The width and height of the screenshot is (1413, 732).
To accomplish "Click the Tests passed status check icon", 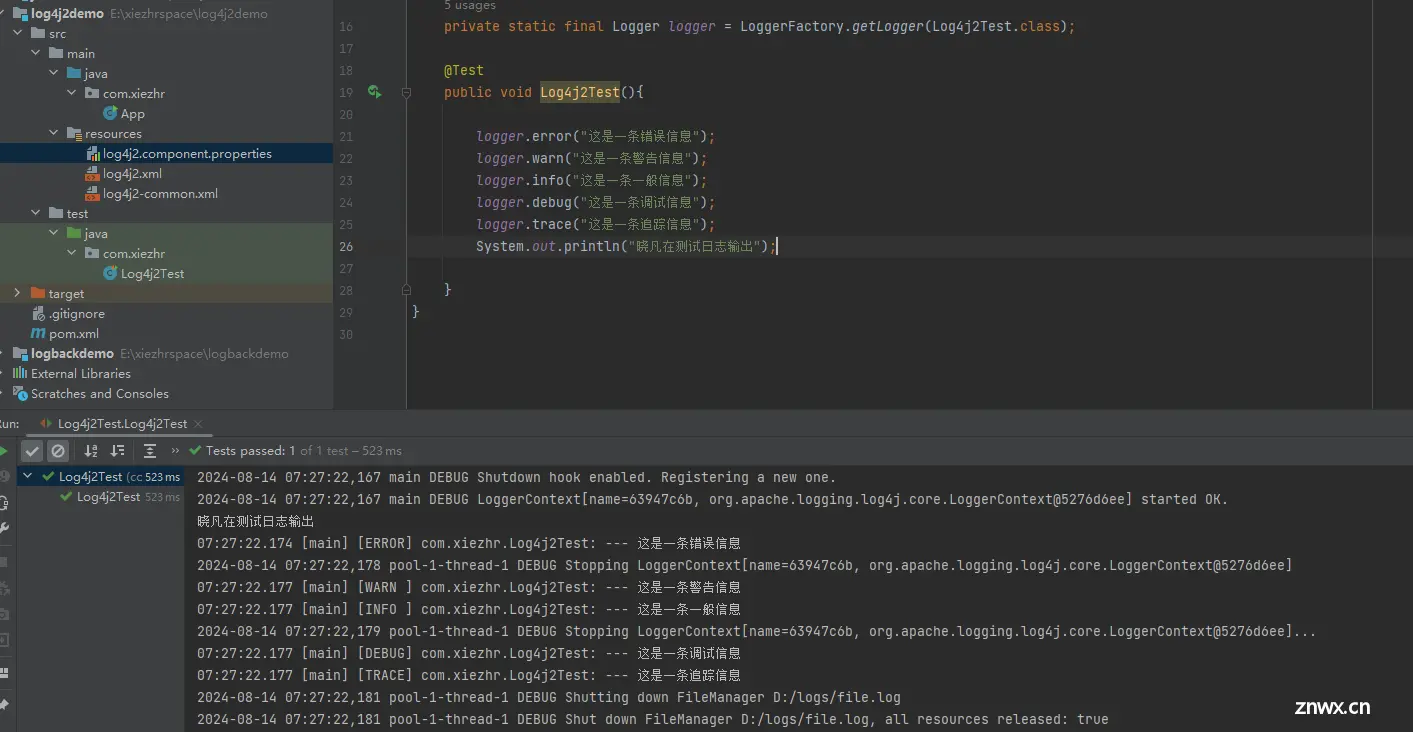I will coord(195,451).
